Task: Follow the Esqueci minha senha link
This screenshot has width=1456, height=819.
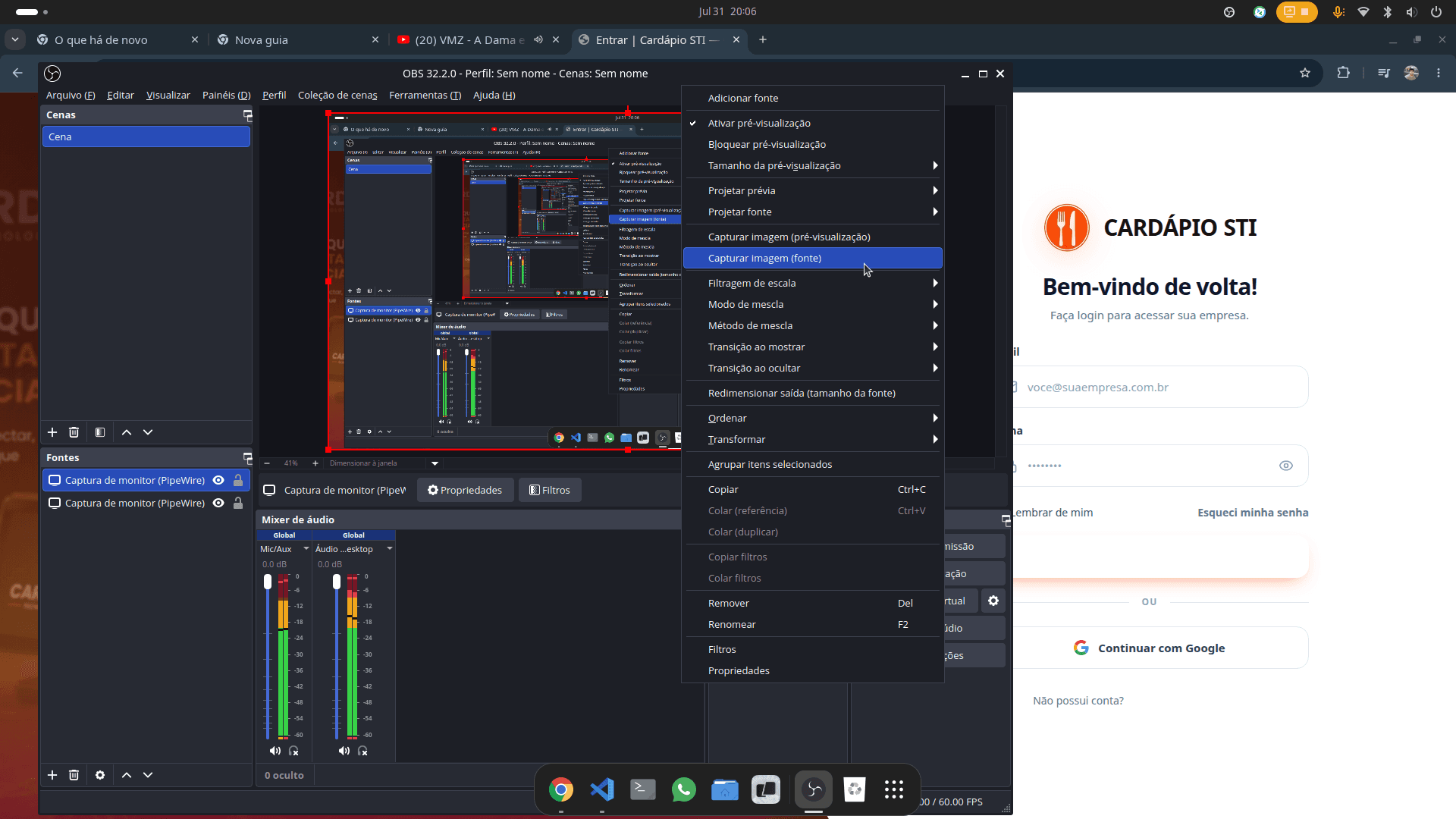Action: coord(1253,513)
